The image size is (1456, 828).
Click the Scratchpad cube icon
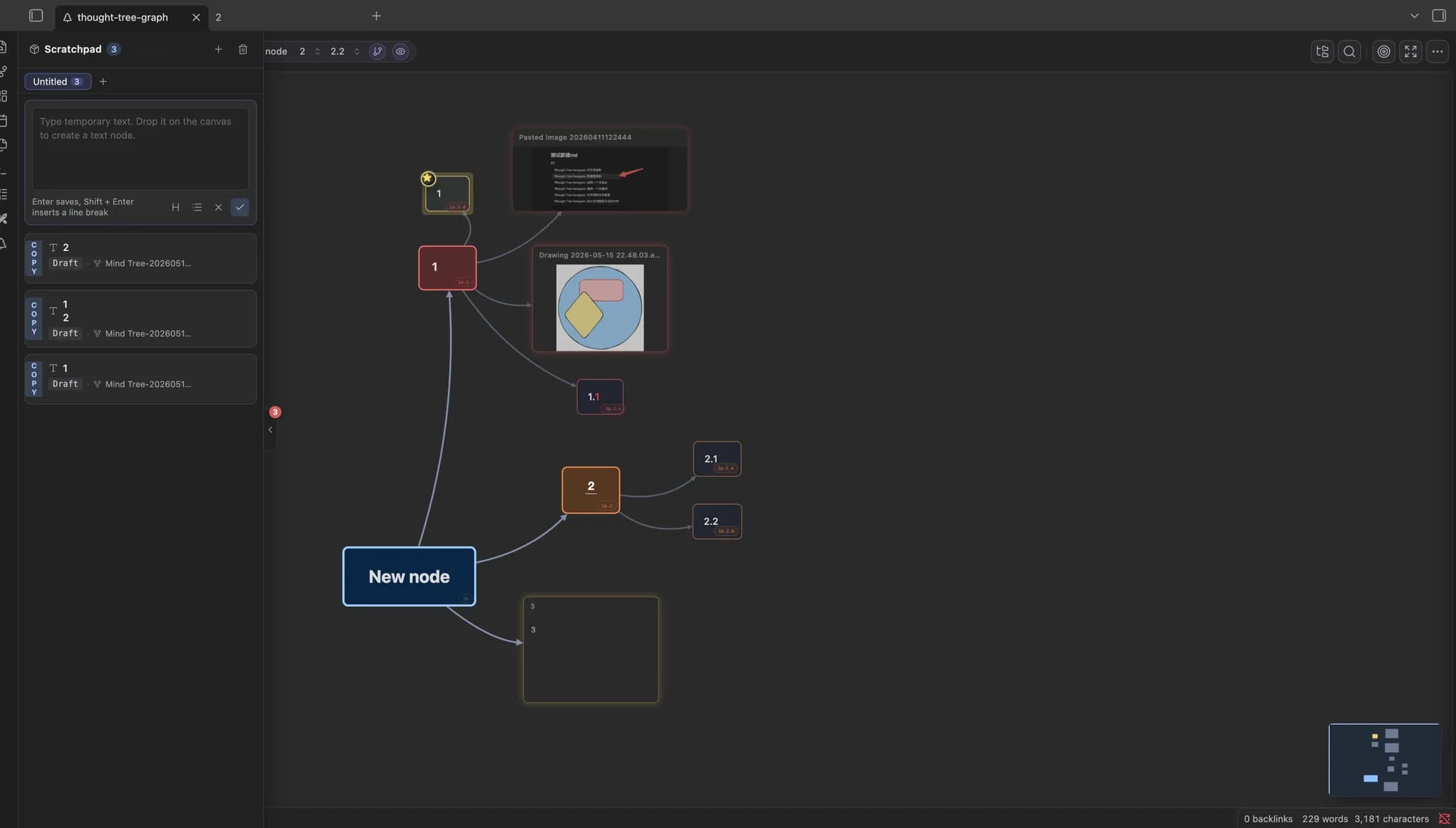(x=34, y=49)
